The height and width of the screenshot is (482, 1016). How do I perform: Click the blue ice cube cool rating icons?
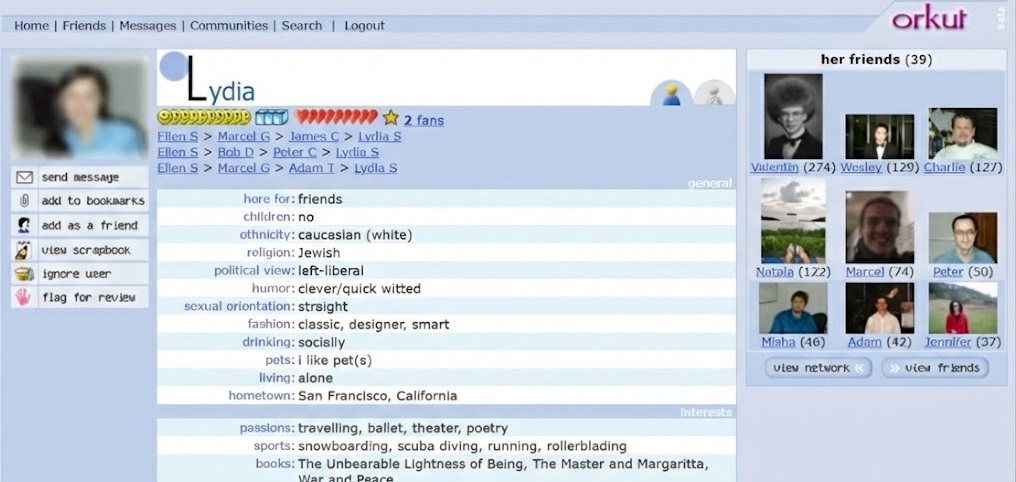[x=271, y=117]
